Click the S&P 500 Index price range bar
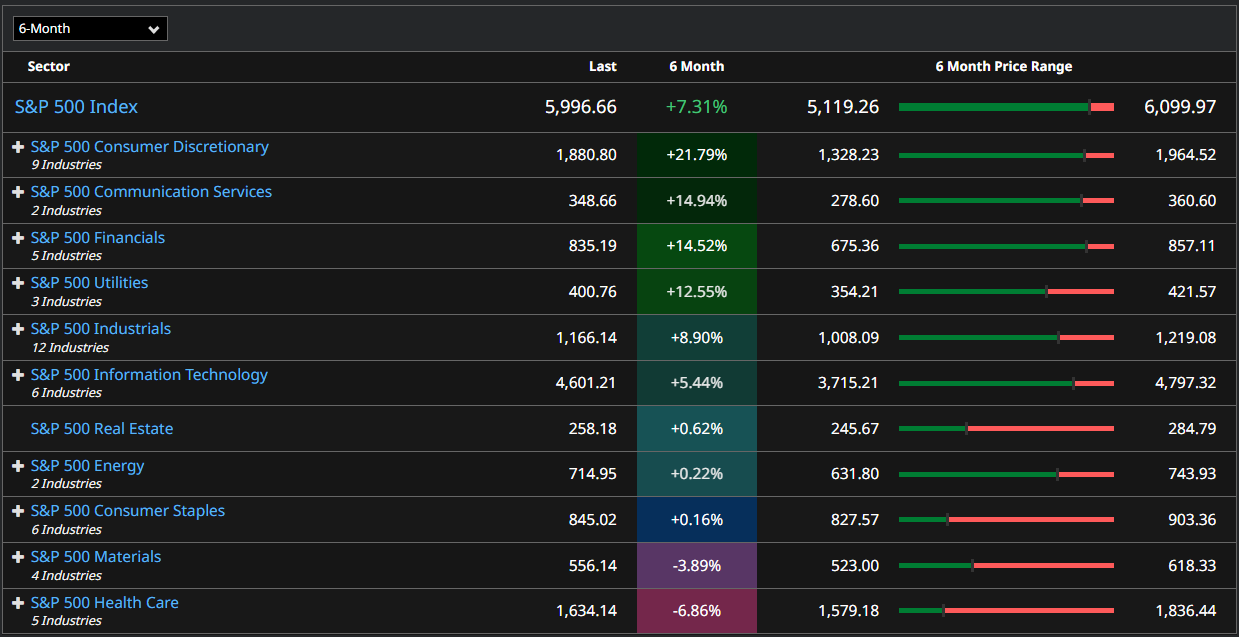Viewport: 1239px width, 637px height. click(1006, 107)
